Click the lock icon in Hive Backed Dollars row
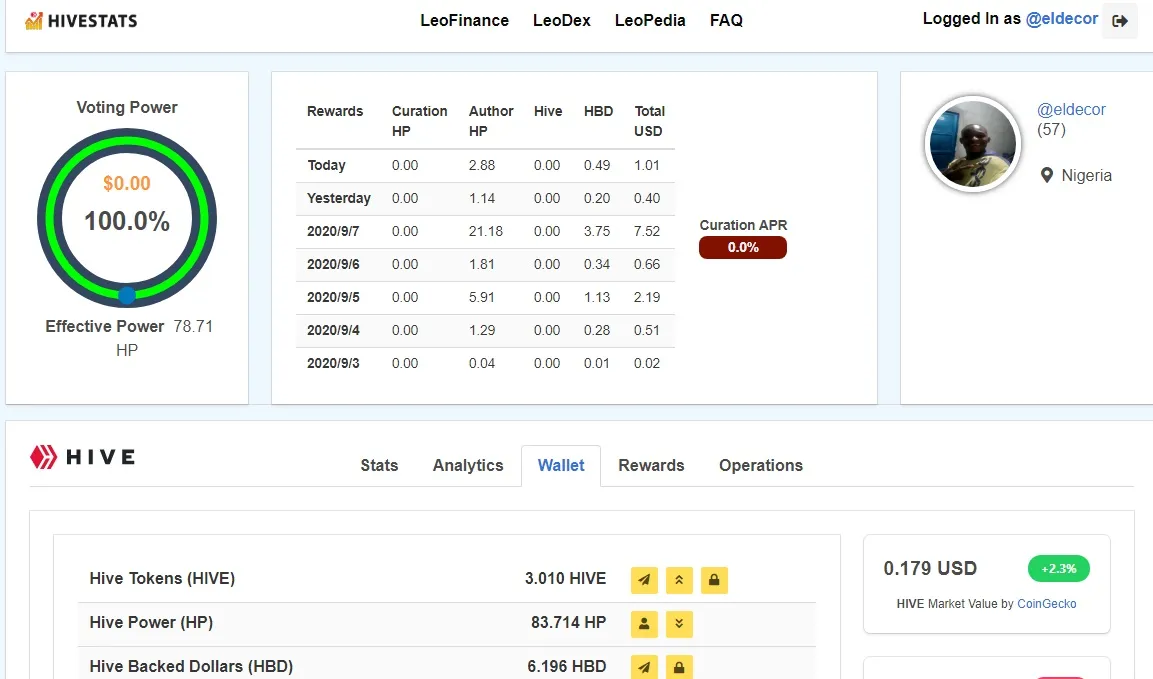Viewport: 1153px width, 679px height. point(679,667)
